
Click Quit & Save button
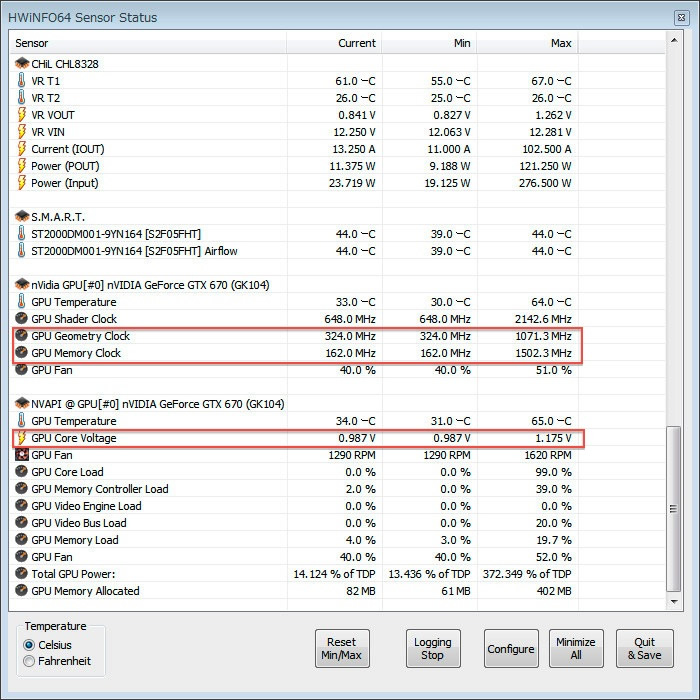pos(645,648)
